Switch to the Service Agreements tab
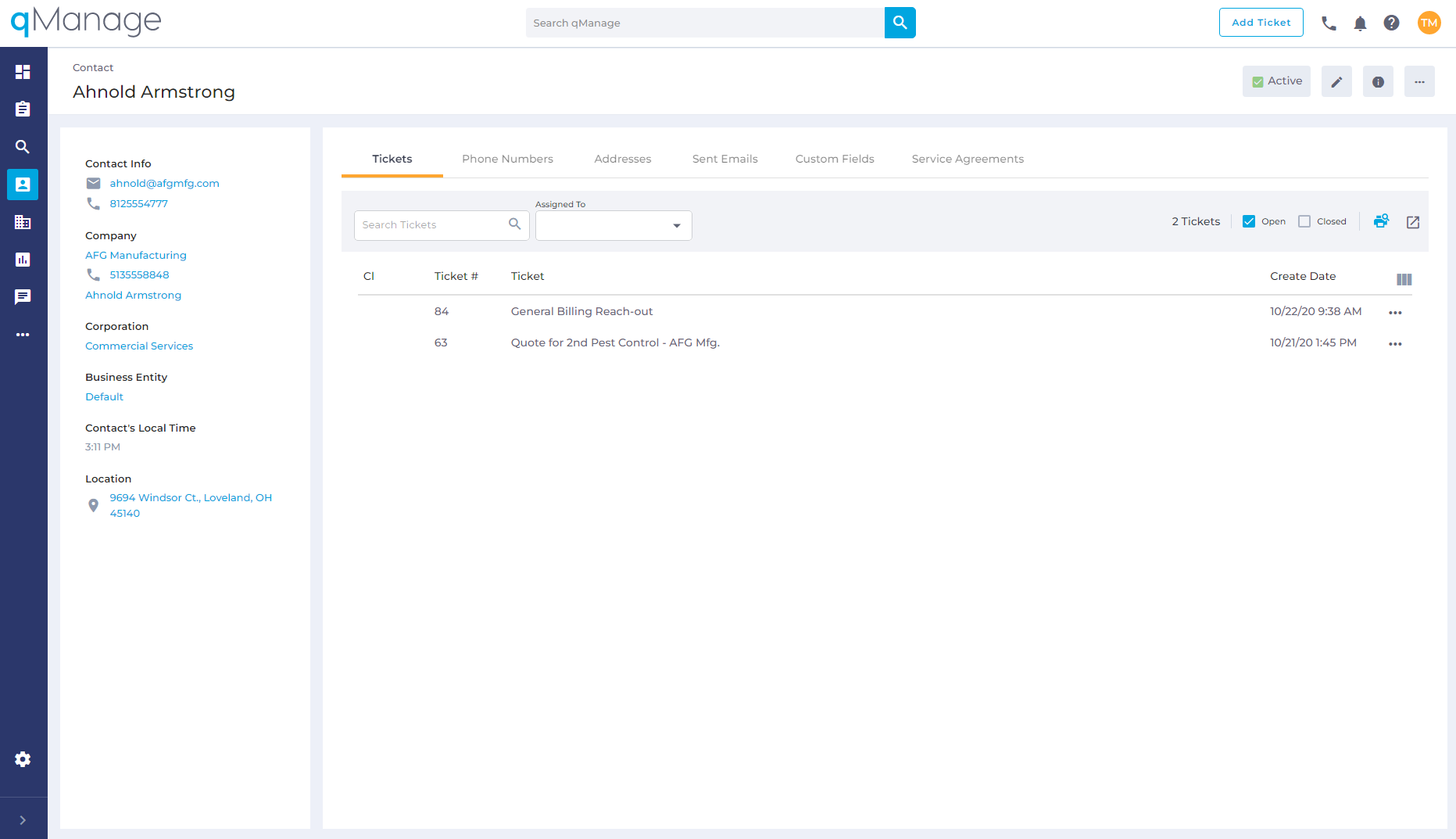The width and height of the screenshot is (1456, 839). (968, 159)
